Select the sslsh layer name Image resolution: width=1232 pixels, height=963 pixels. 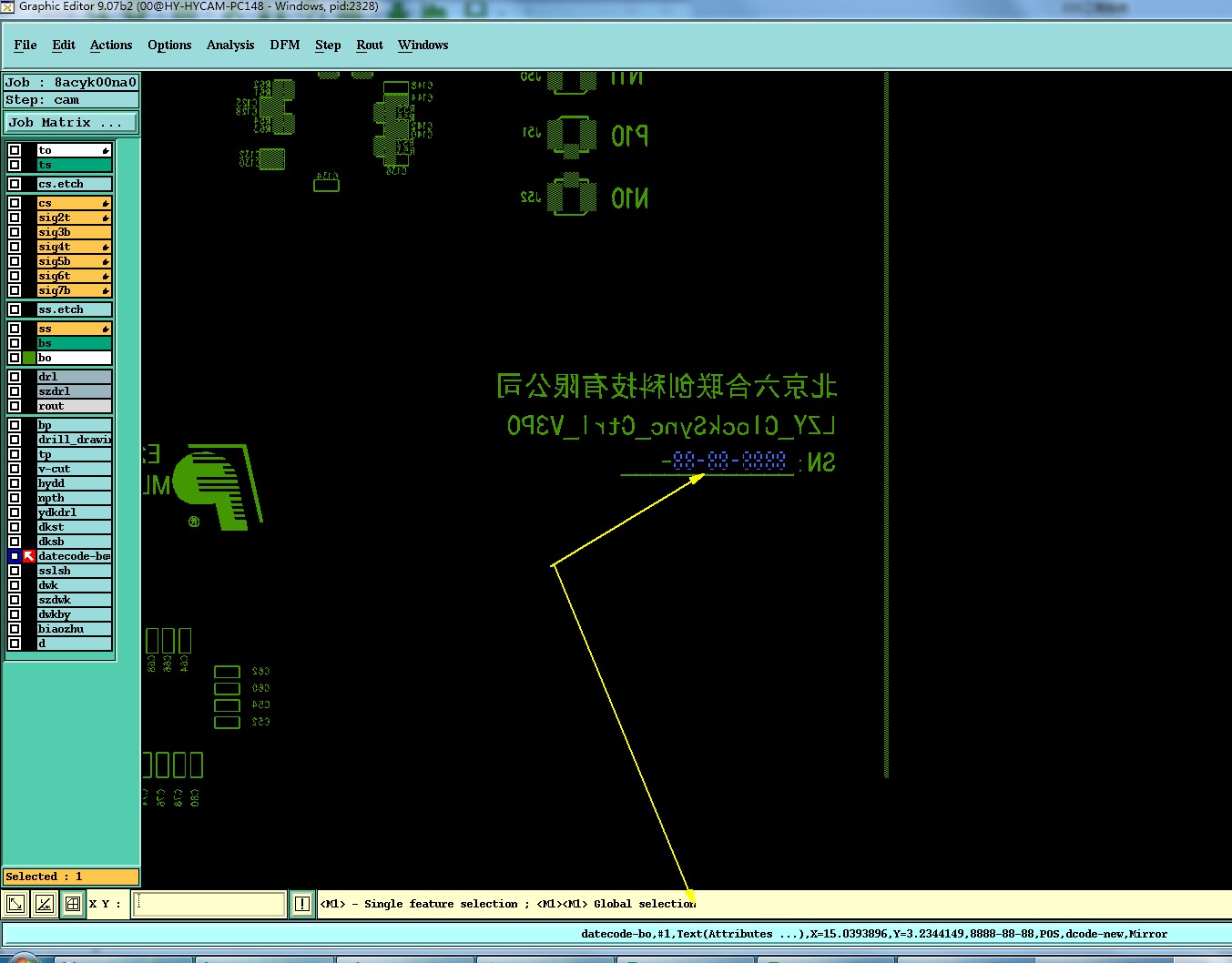[x=74, y=571]
